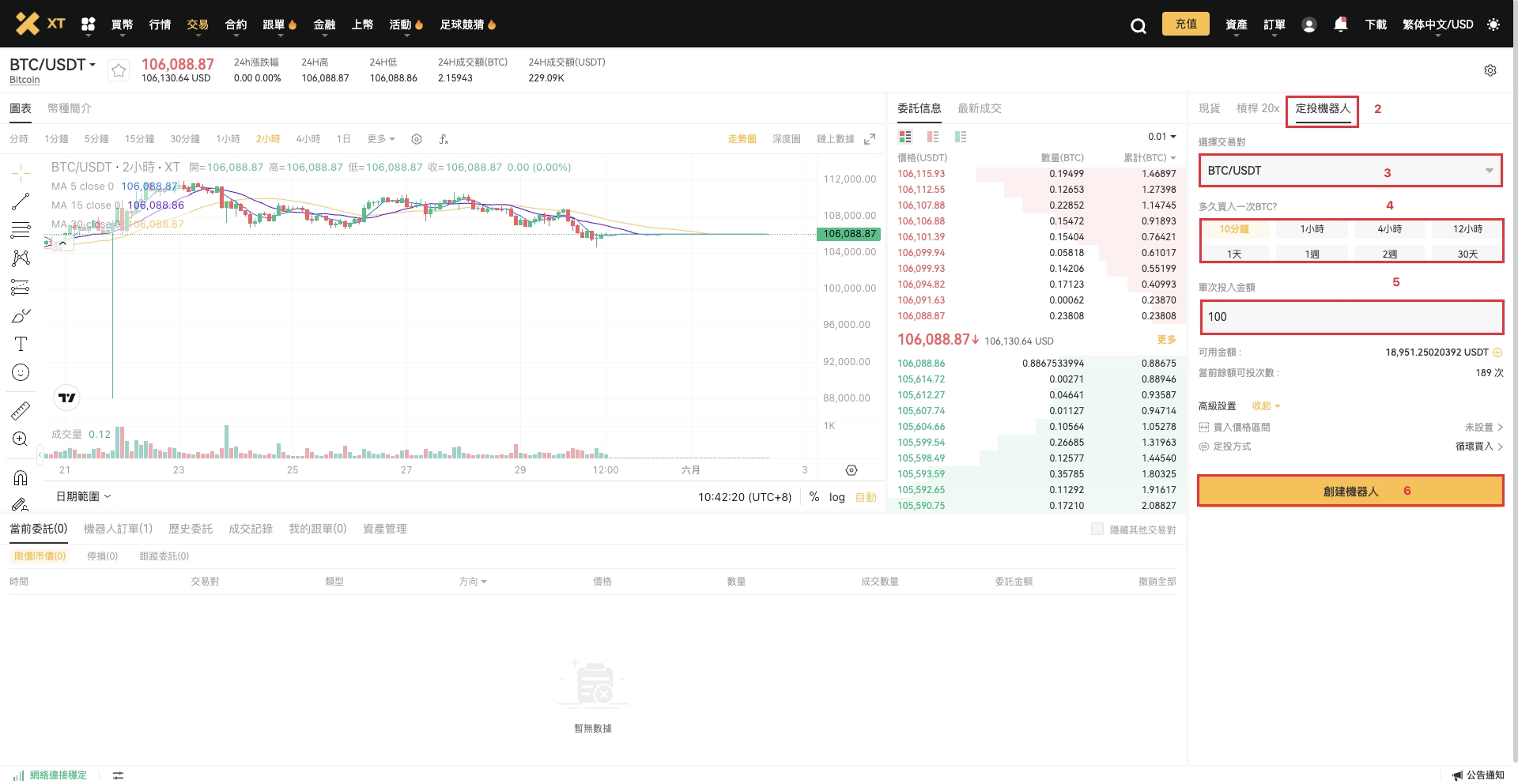Viewport: 1518px width, 784px height.
Task: Select the trend line drawing tool
Action: point(21,202)
